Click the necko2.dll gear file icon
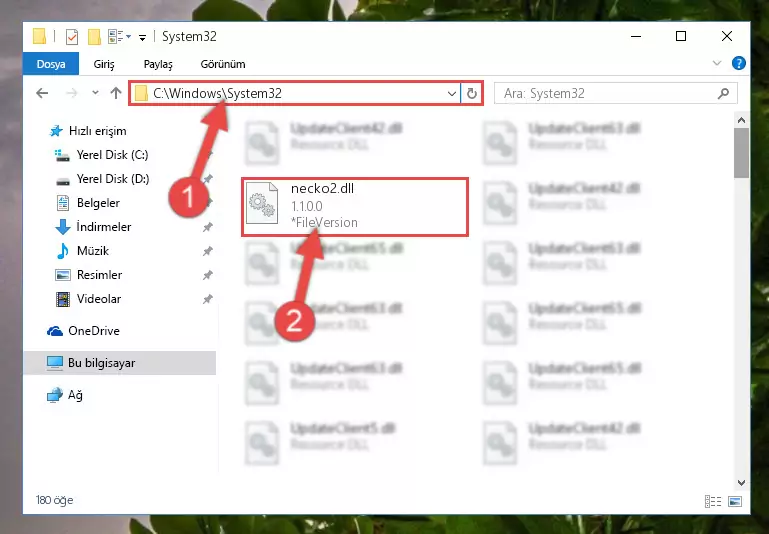The width and height of the screenshot is (769, 534). 262,203
